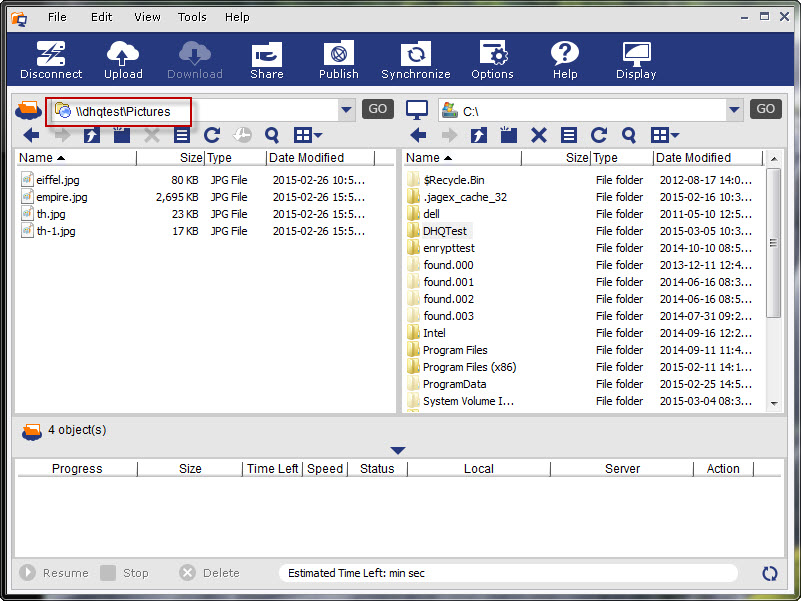
Task: Click the Publish icon
Action: tap(339, 60)
